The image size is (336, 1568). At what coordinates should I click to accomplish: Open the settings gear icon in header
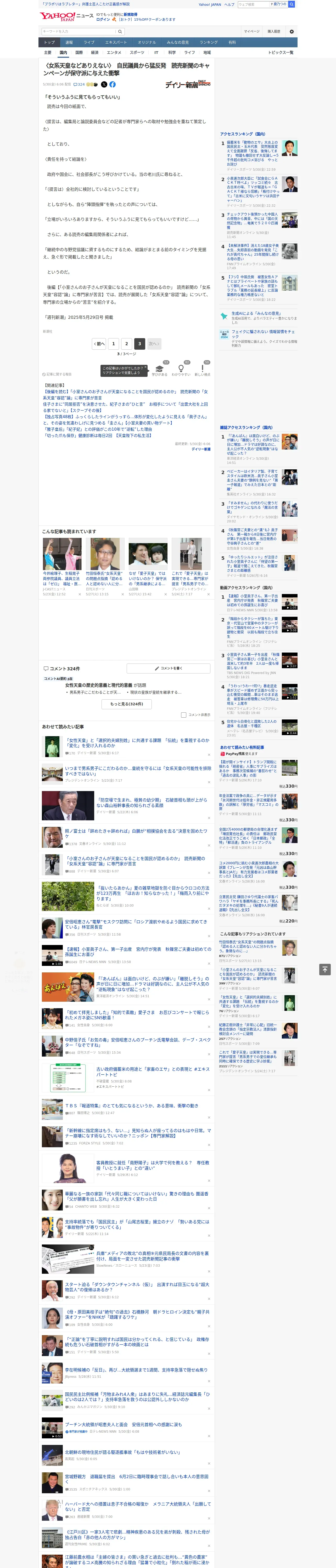291,32
